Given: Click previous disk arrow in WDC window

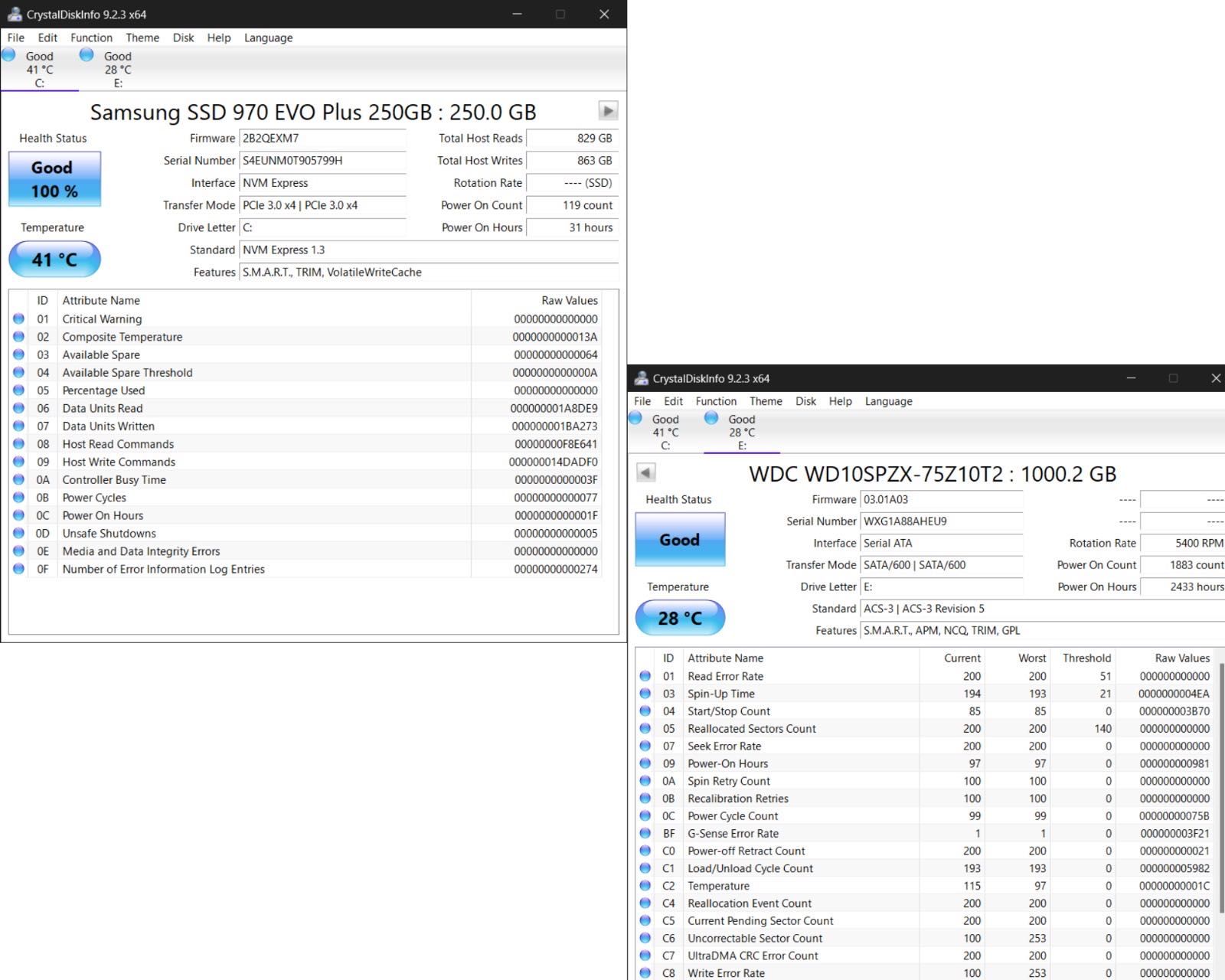Looking at the screenshot, I should (646, 473).
